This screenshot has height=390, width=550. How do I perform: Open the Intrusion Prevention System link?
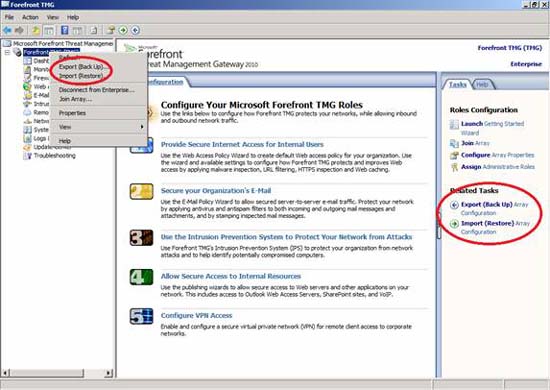[286, 237]
